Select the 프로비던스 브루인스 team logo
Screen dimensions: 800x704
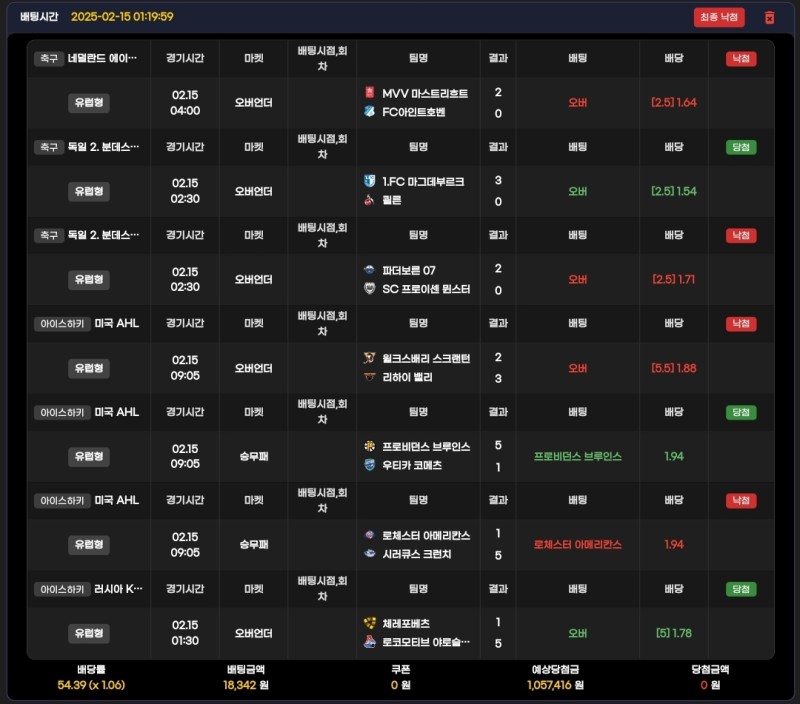[x=370, y=446]
